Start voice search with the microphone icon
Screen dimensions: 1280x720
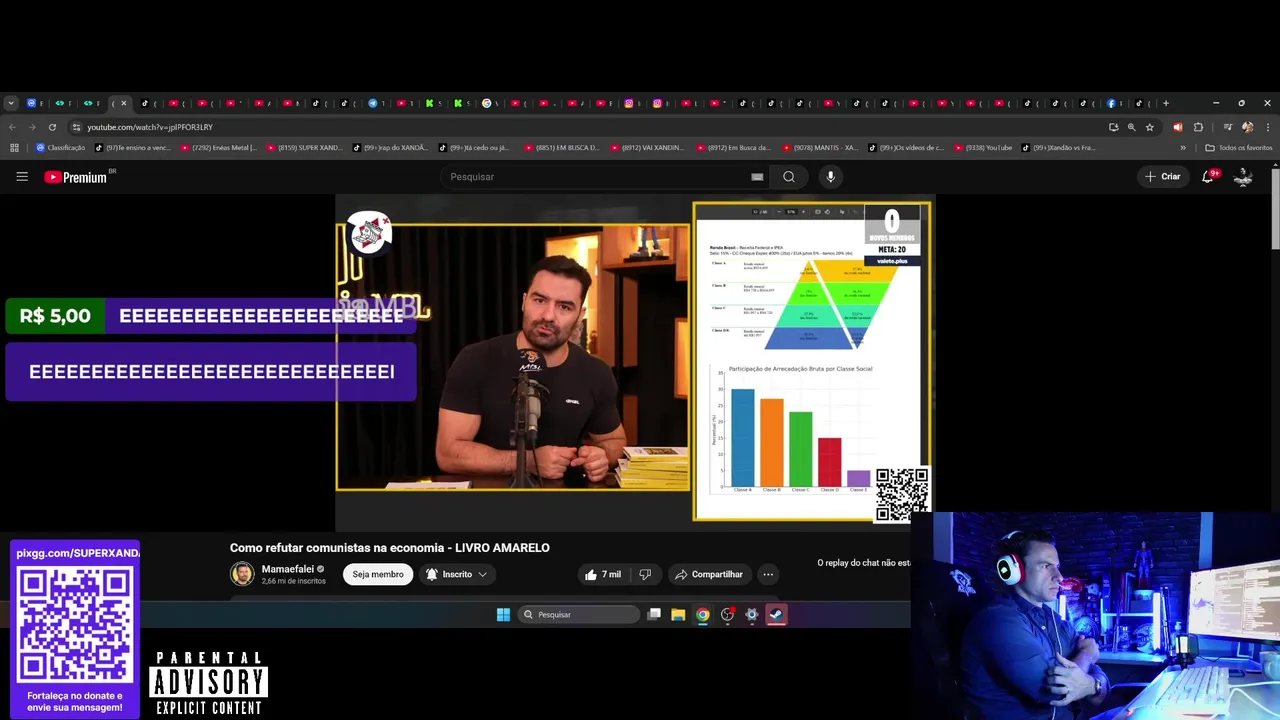pyautogui.click(x=830, y=177)
